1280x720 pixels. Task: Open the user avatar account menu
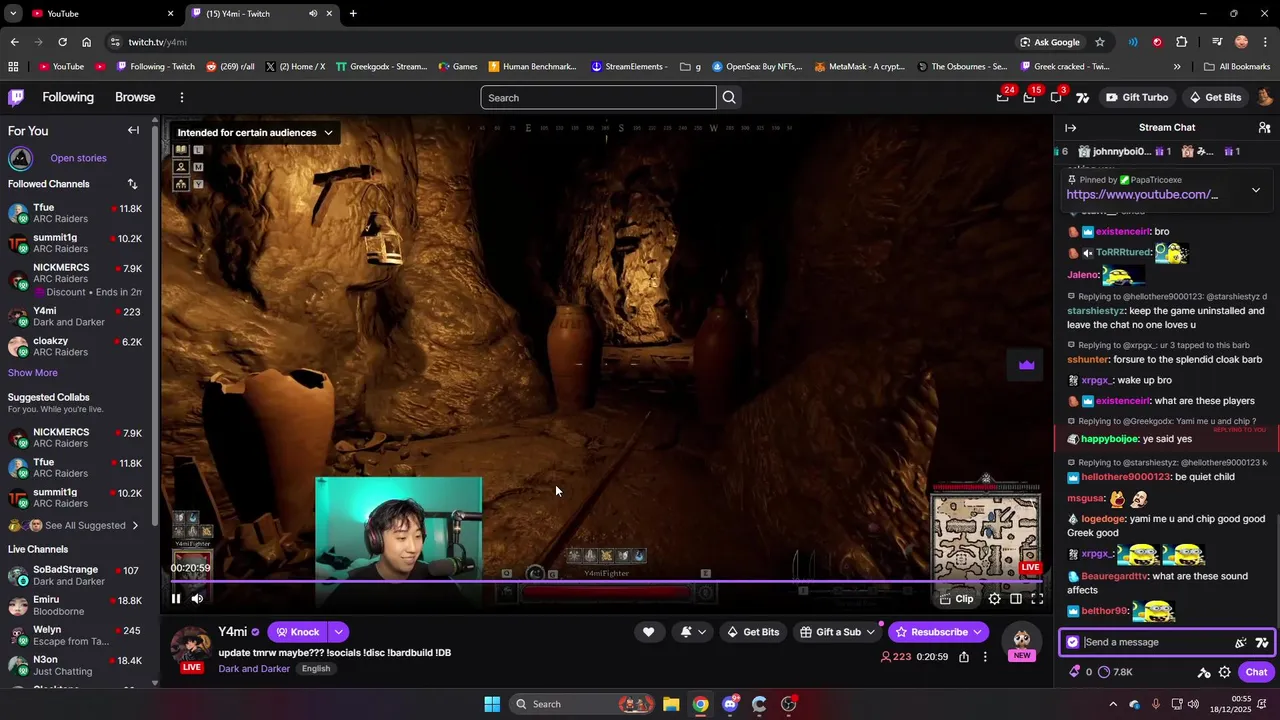(1264, 98)
